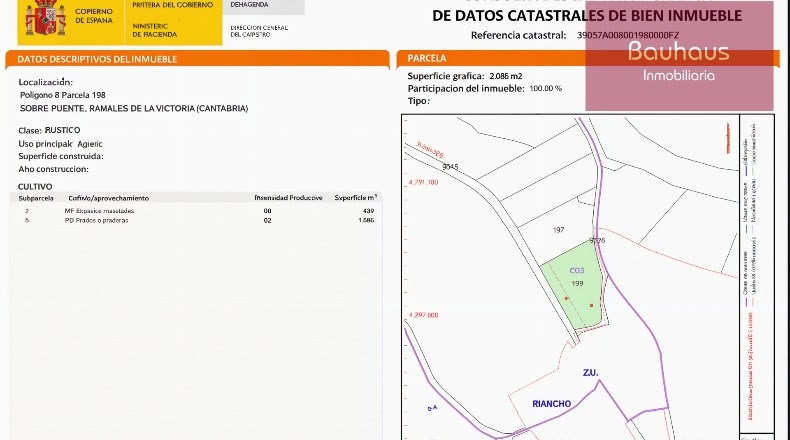
Task: Click the coordinate label 4.791.100
Action: (423, 182)
